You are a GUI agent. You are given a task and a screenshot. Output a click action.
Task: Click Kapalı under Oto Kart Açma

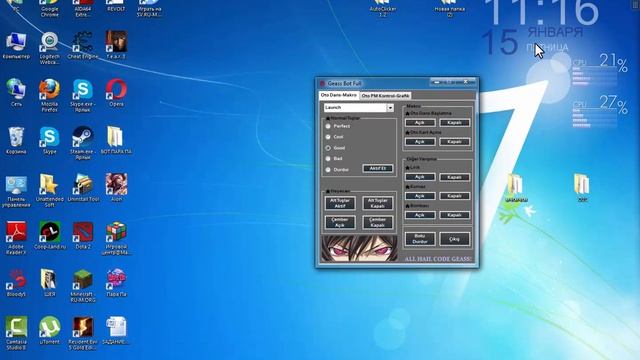pyautogui.click(x=454, y=142)
